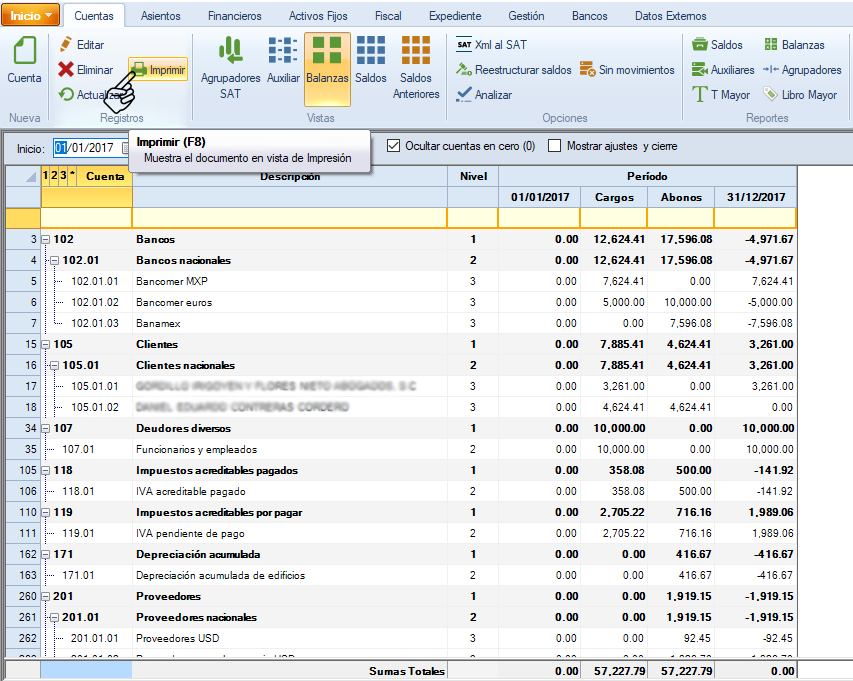
Task: Open the Activos Fijos tab
Action: (318, 16)
